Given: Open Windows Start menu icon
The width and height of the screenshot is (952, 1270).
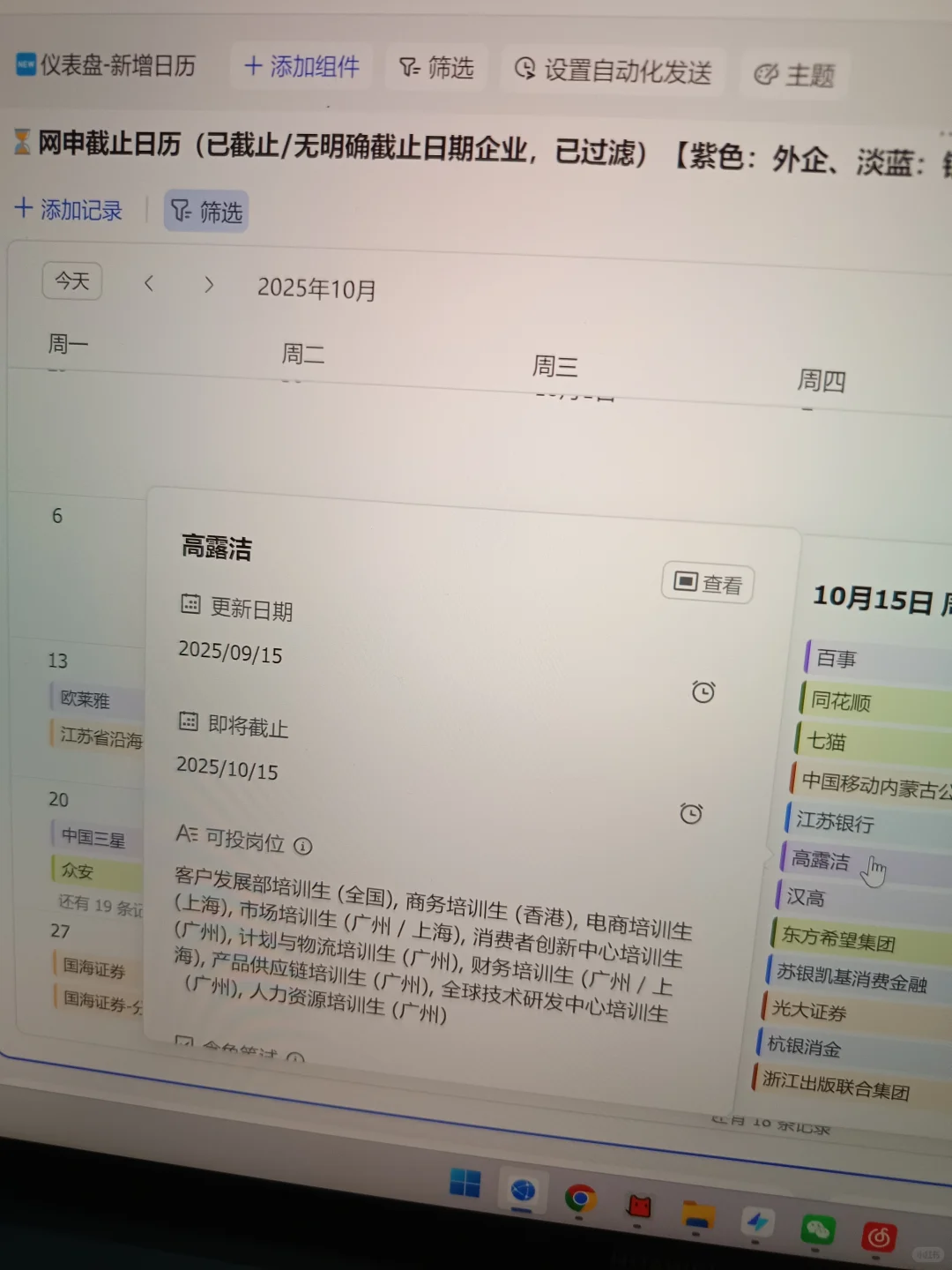Looking at the screenshot, I should 465,1183.
